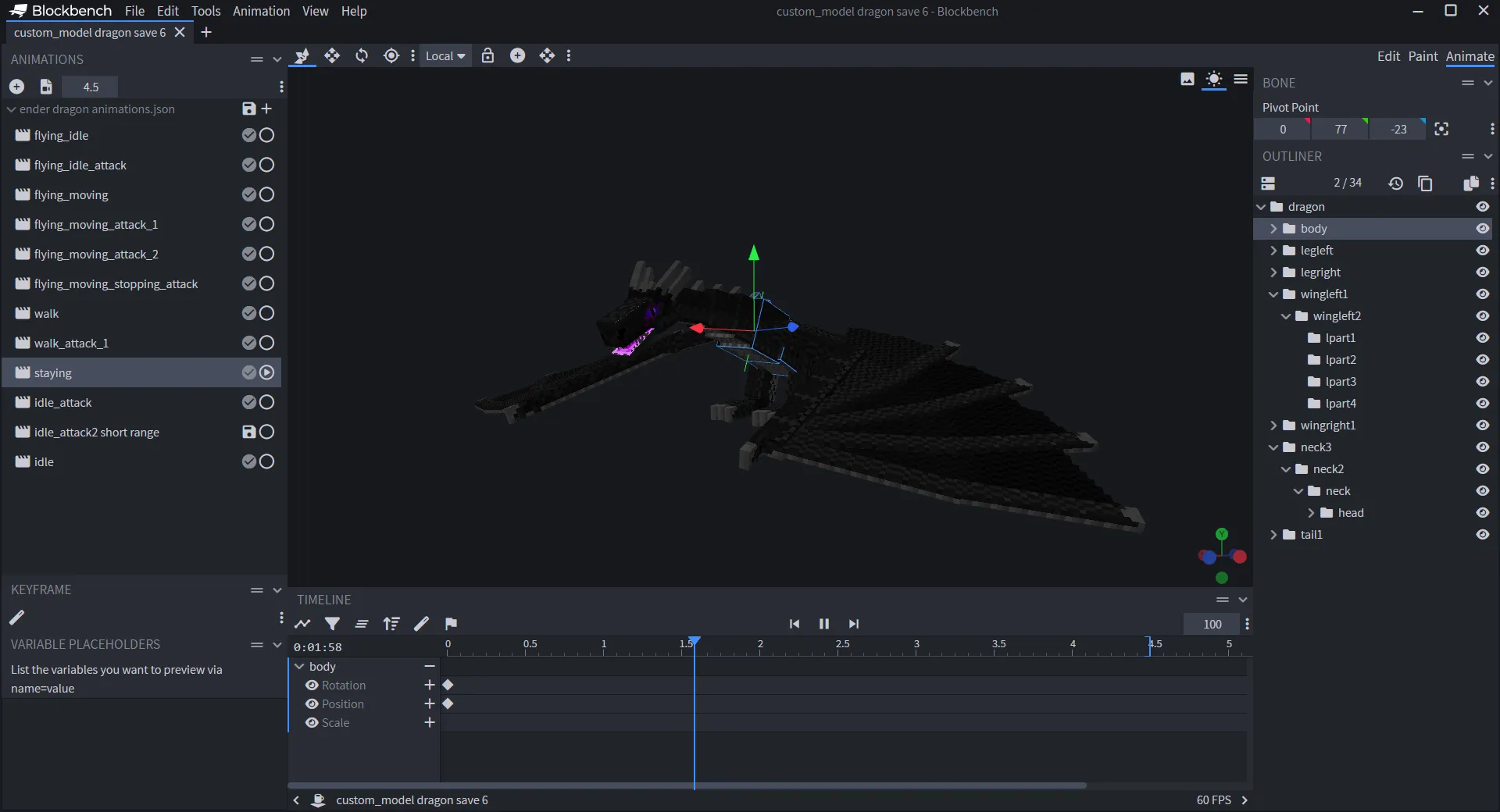Collapse the wingleft2 group
Screen dimensions: 1500x812
tap(1286, 316)
